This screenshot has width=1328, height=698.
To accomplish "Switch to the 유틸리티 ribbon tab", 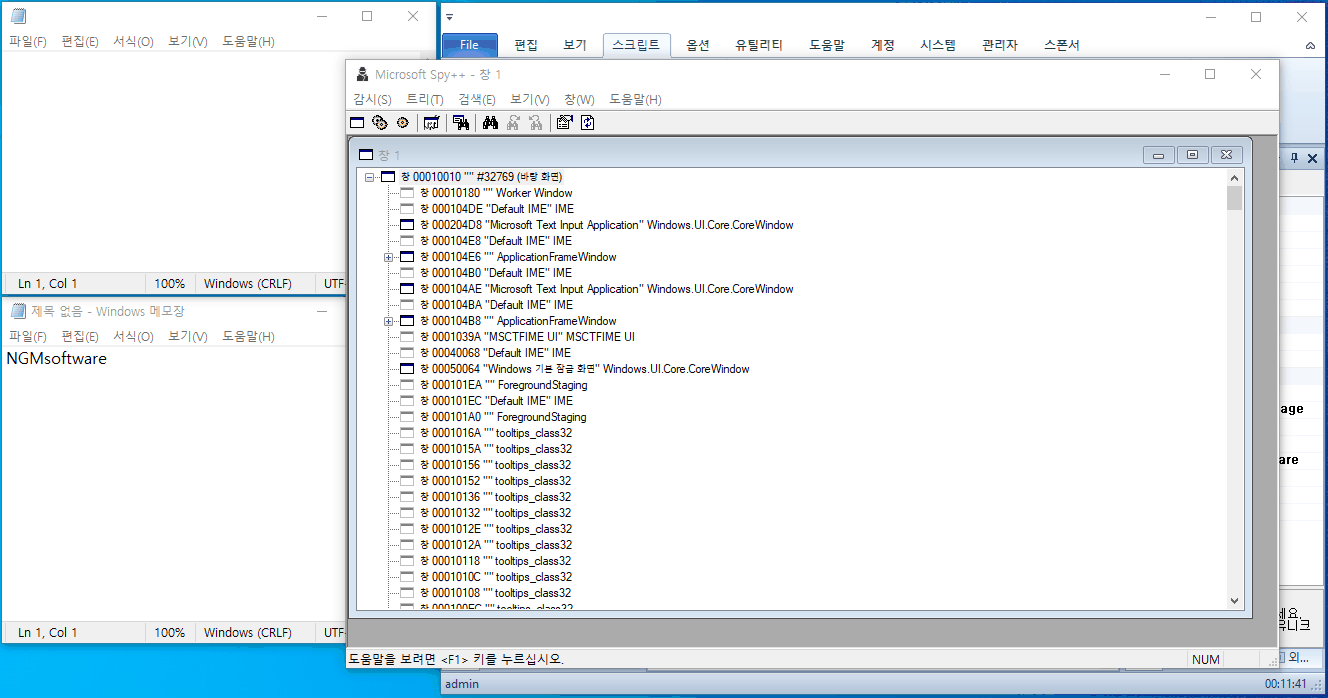I will (x=759, y=45).
